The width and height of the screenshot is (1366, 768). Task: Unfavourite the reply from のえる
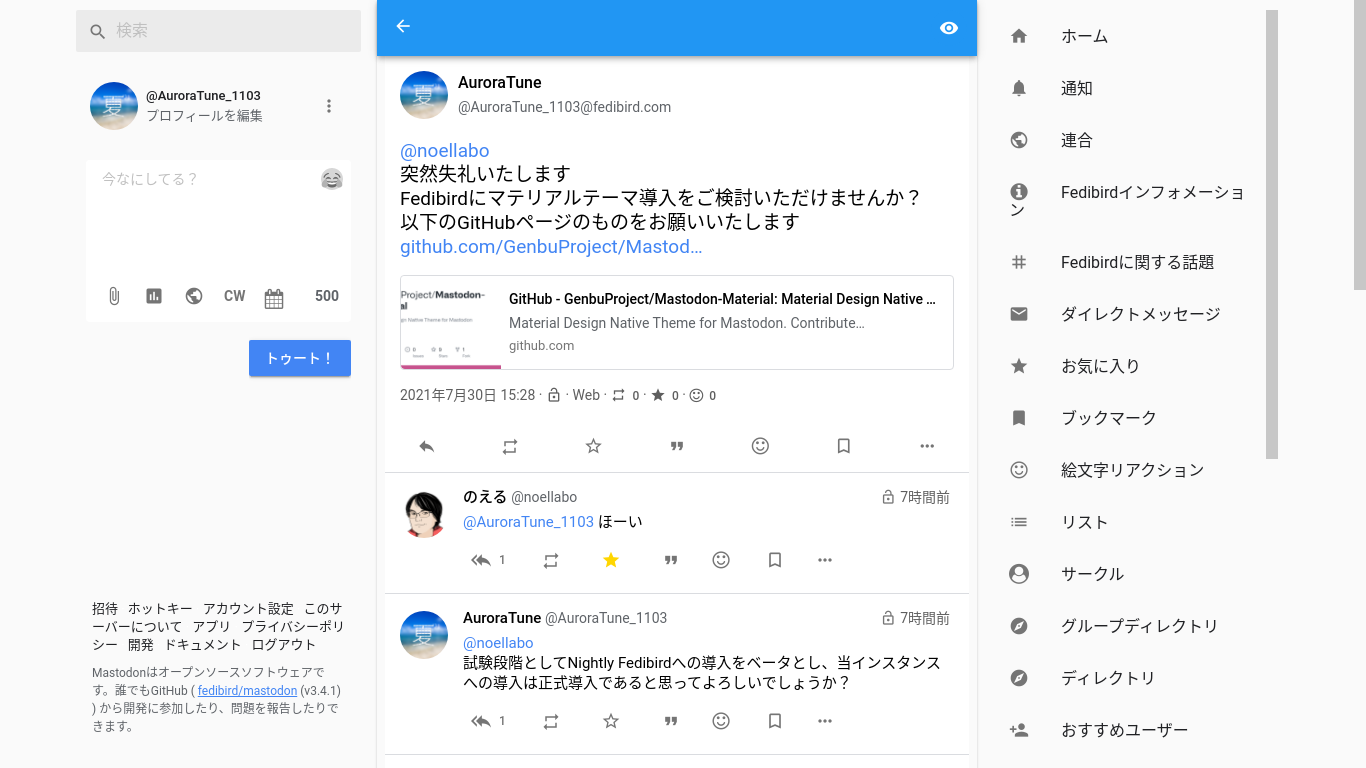[x=611, y=561]
